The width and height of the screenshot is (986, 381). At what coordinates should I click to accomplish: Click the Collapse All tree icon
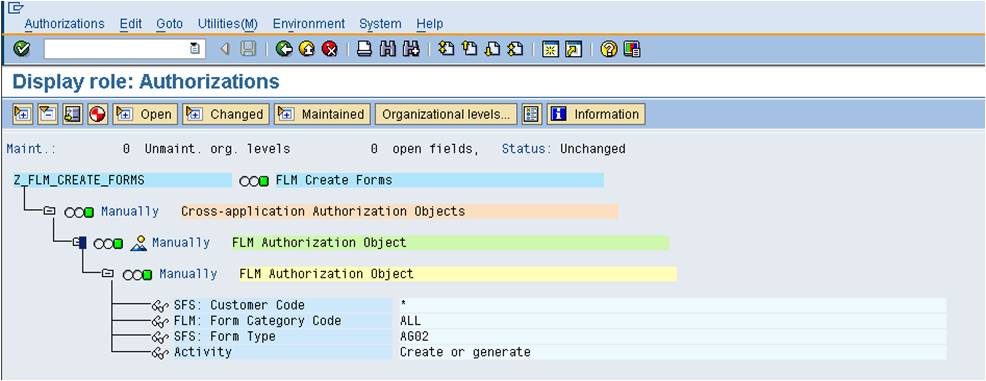(x=48, y=114)
